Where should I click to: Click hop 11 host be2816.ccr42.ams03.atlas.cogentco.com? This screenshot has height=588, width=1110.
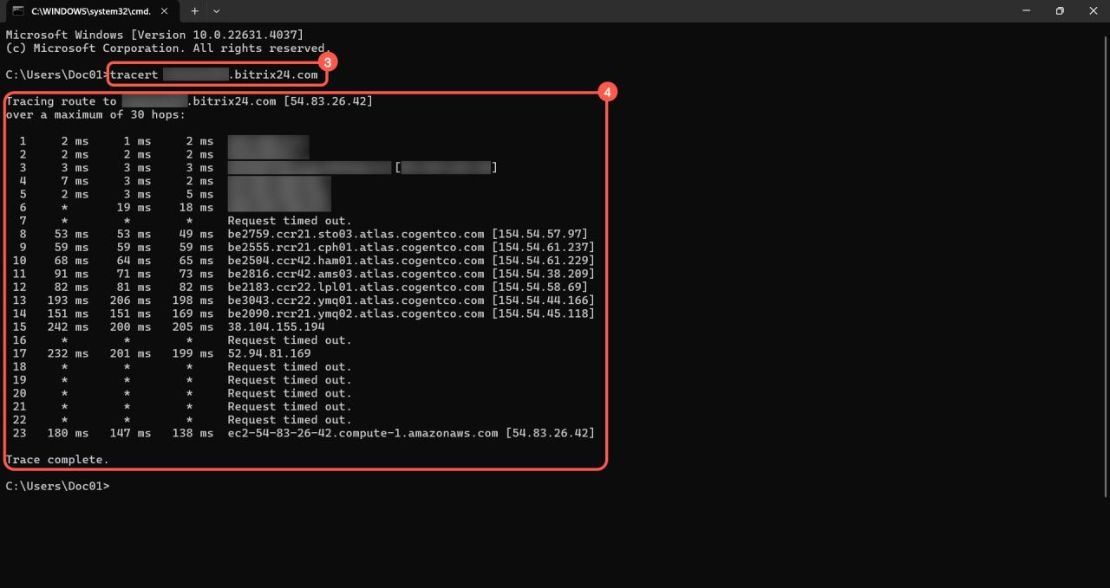pyautogui.click(x=356, y=274)
